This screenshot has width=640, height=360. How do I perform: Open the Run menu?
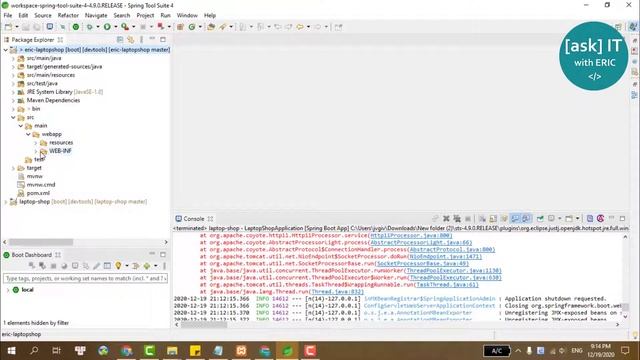[165, 16]
